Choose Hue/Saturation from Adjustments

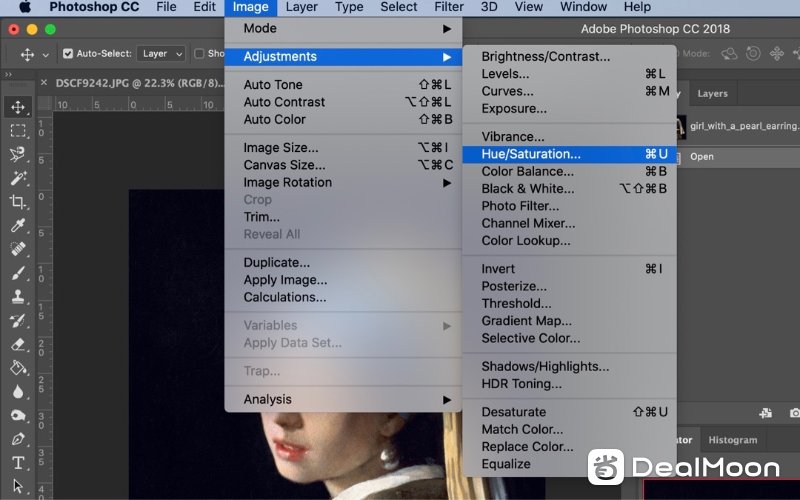pos(569,154)
